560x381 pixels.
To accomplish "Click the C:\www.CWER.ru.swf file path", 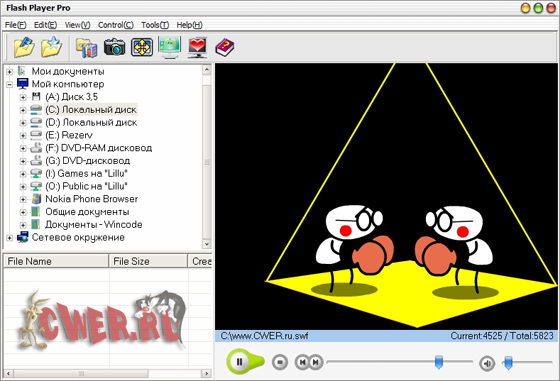I will [x=264, y=336].
